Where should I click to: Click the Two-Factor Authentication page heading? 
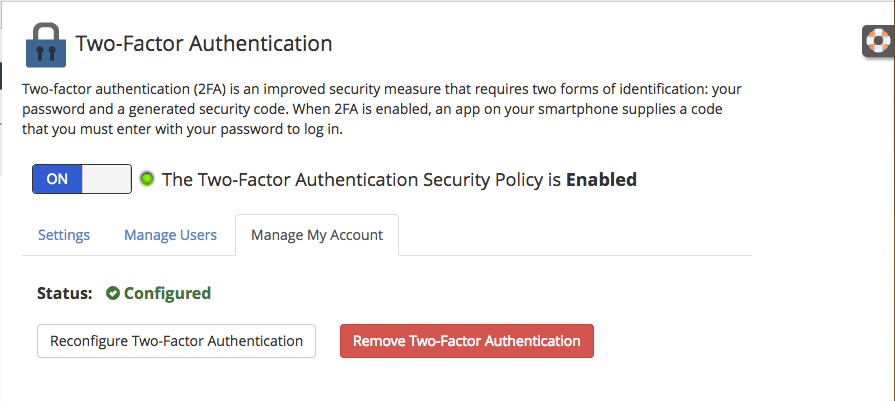pos(204,44)
